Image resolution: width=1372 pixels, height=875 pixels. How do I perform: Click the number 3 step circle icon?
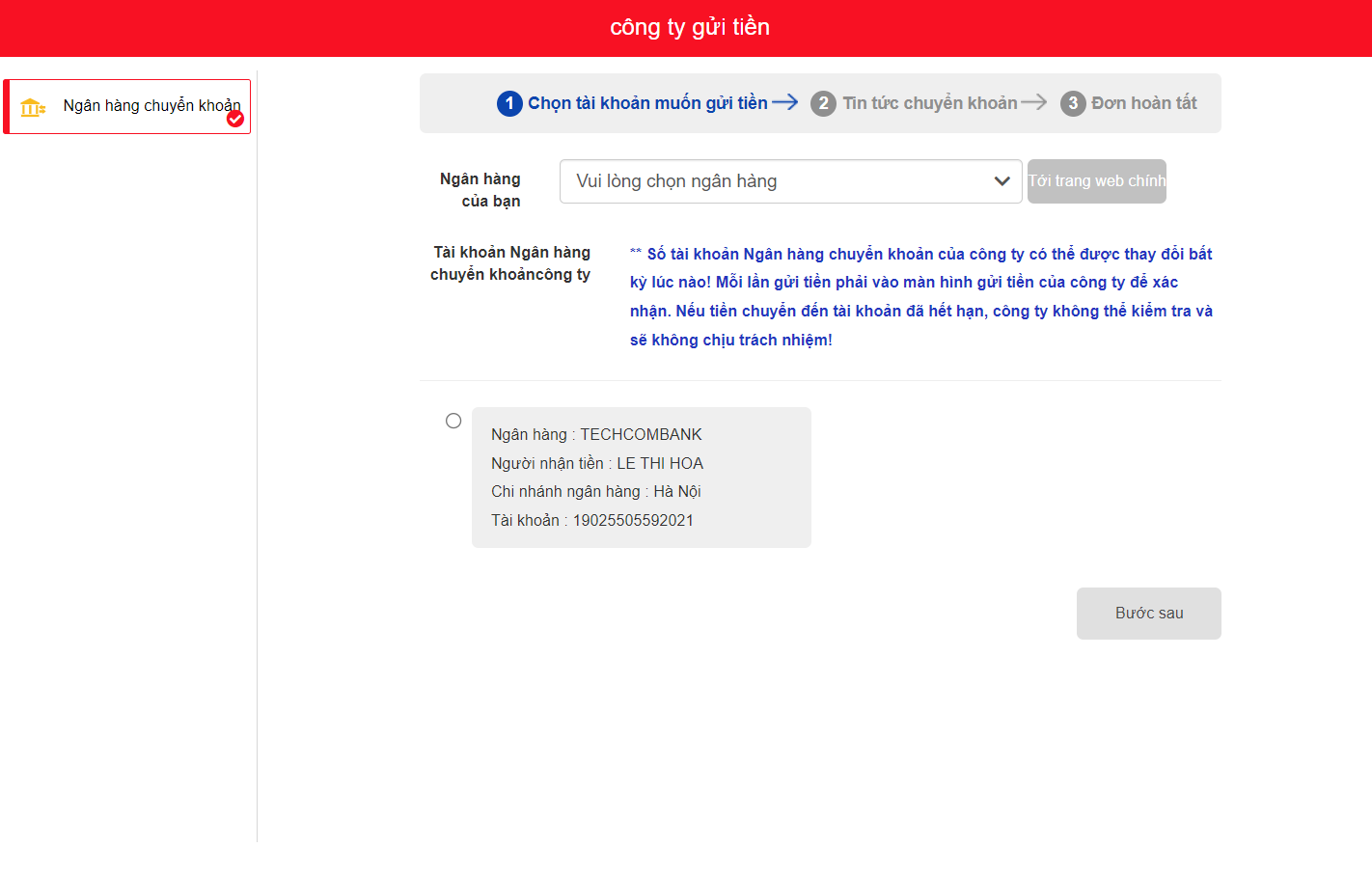tap(1073, 103)
